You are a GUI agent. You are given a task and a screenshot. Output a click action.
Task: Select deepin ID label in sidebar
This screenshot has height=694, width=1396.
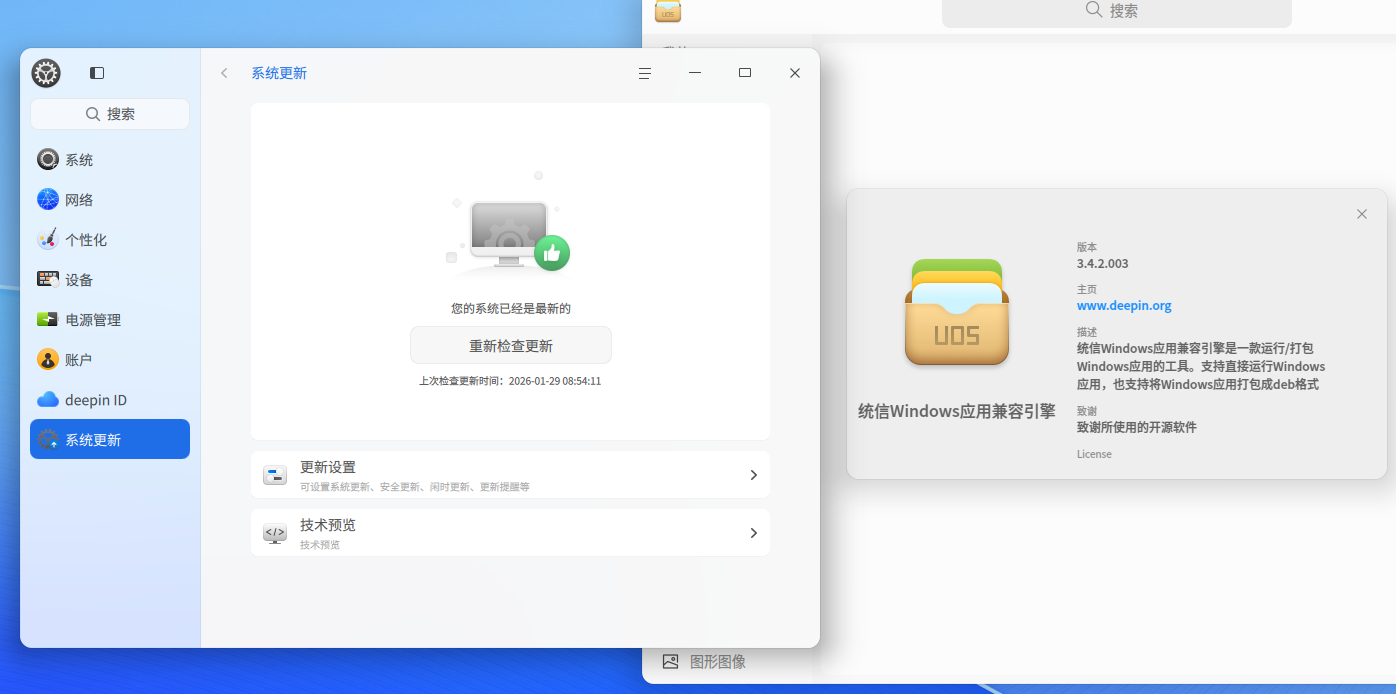pyautogui.click(x=96, y=400)
